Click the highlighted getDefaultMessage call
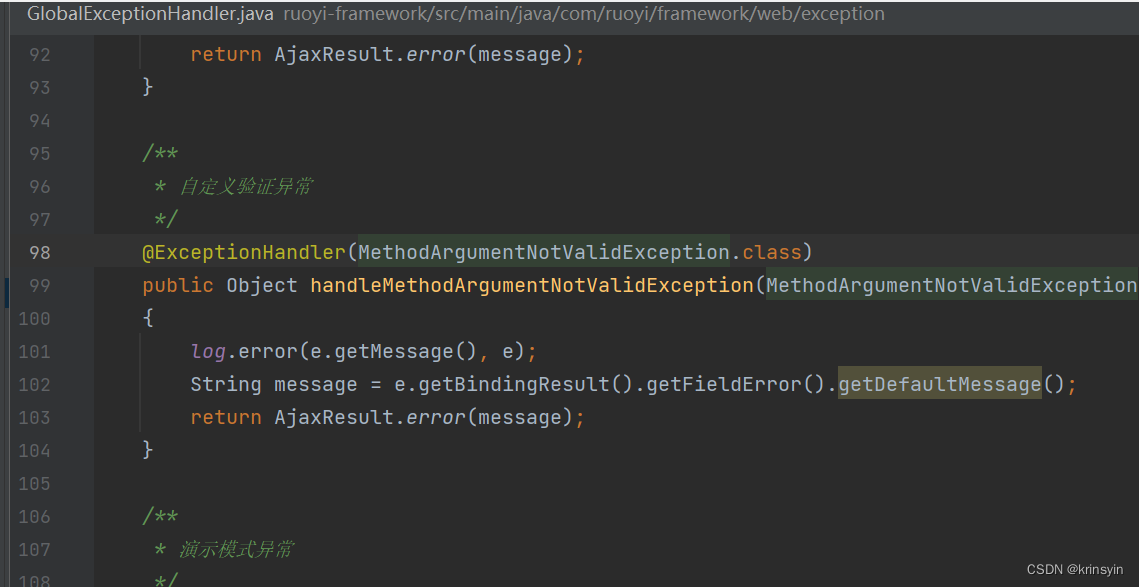Viewport: 1139px width, 587px height. 939,383
